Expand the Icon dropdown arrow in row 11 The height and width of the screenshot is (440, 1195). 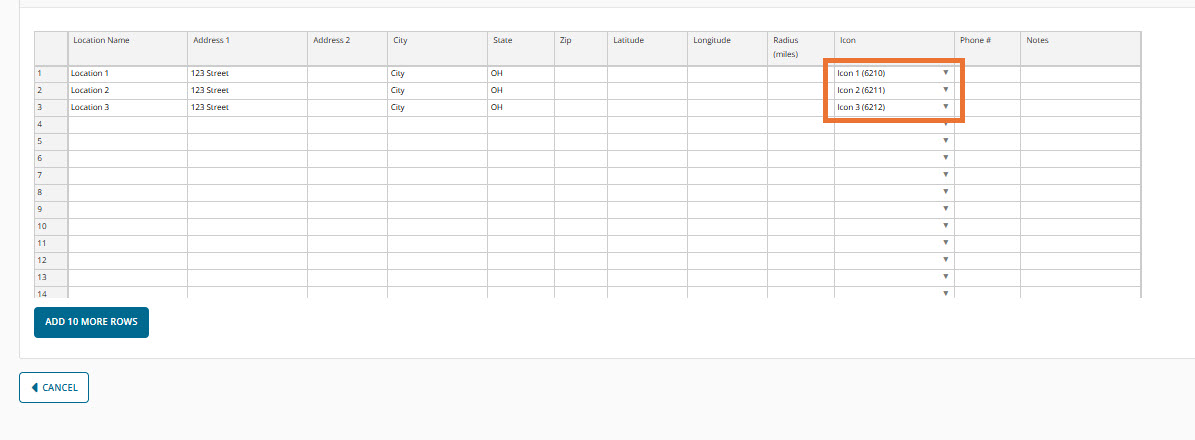pos(945,243)
